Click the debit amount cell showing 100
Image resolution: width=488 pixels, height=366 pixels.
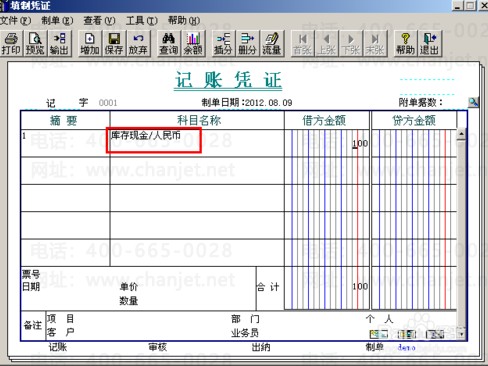pyautogui.click(x=327, y=143)
